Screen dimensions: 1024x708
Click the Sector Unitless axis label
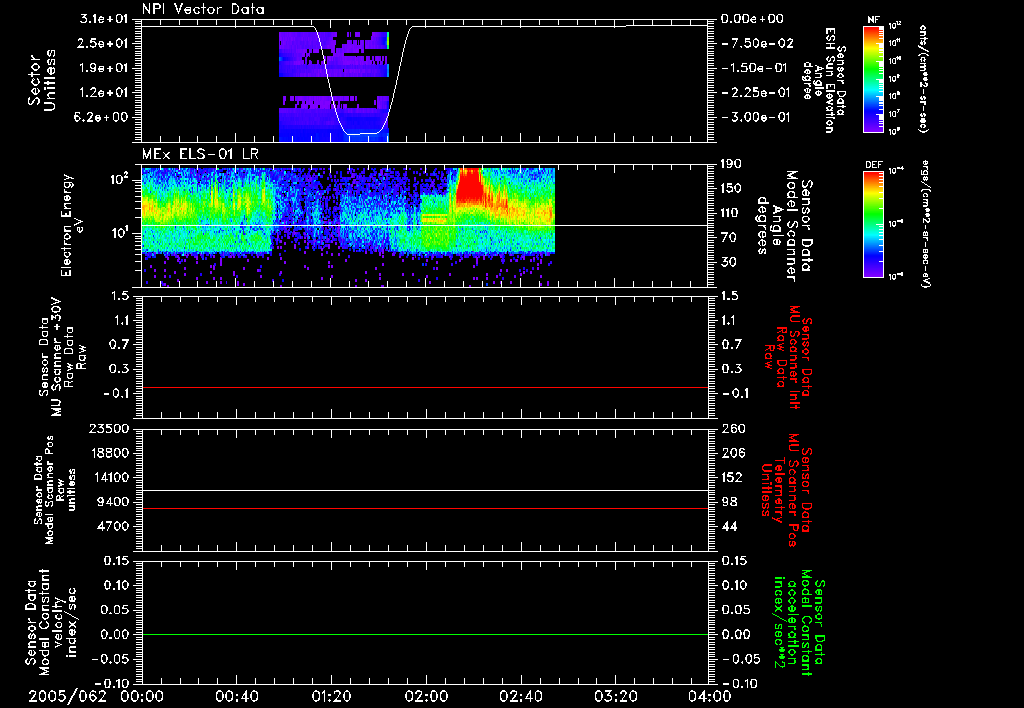tap(42, 80)
